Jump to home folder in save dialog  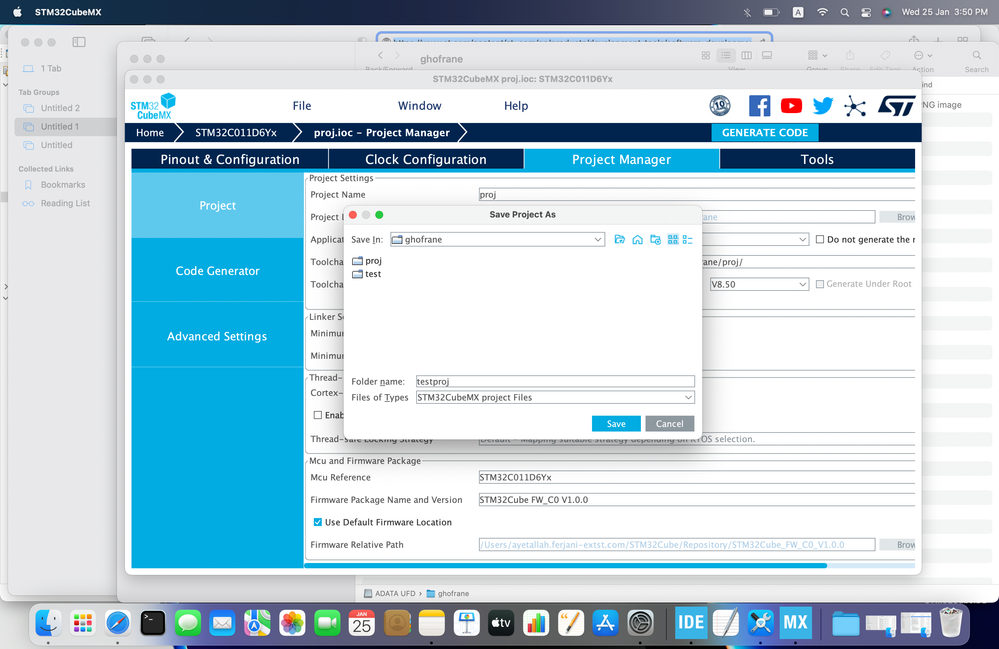click(637, 239)
